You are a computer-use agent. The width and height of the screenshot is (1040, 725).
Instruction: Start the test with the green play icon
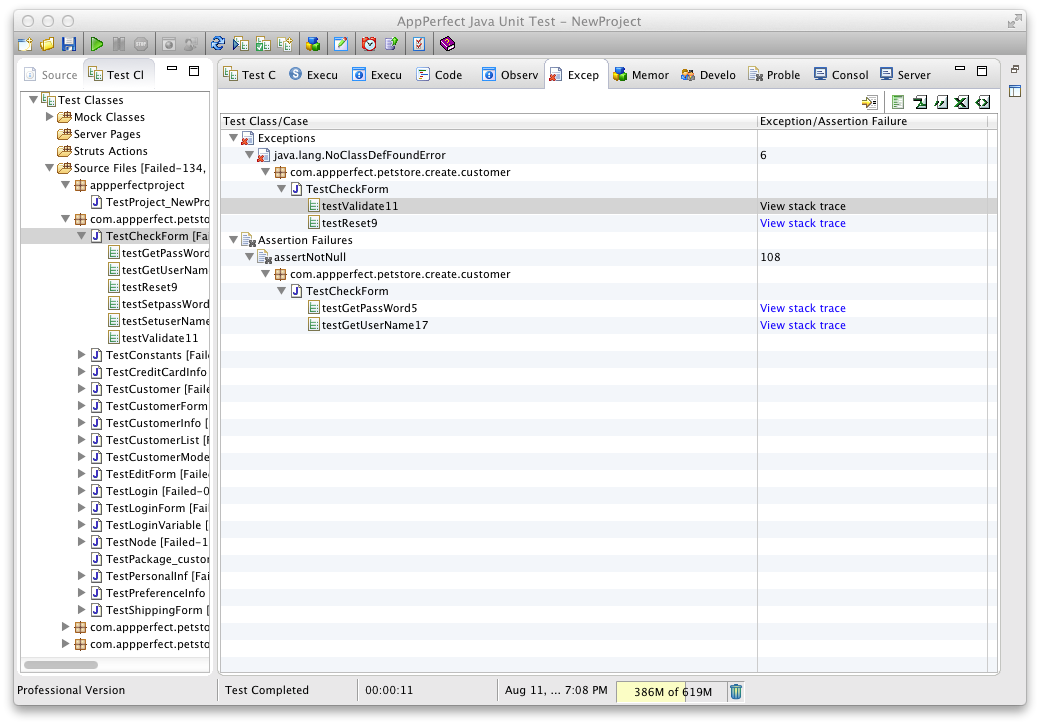(97, 44)
